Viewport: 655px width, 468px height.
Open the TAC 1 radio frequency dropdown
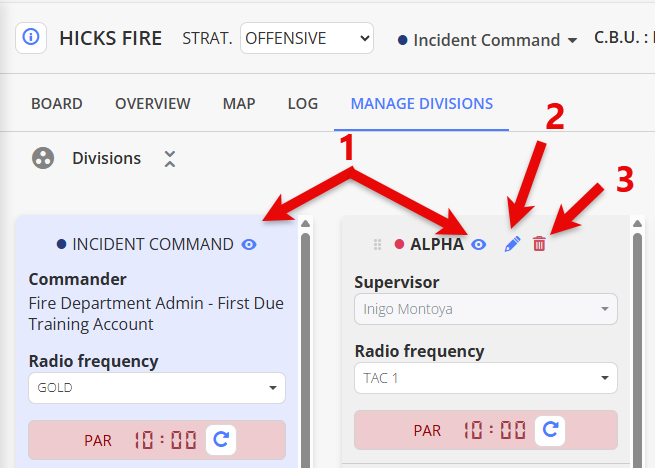(x=486, y=378)
